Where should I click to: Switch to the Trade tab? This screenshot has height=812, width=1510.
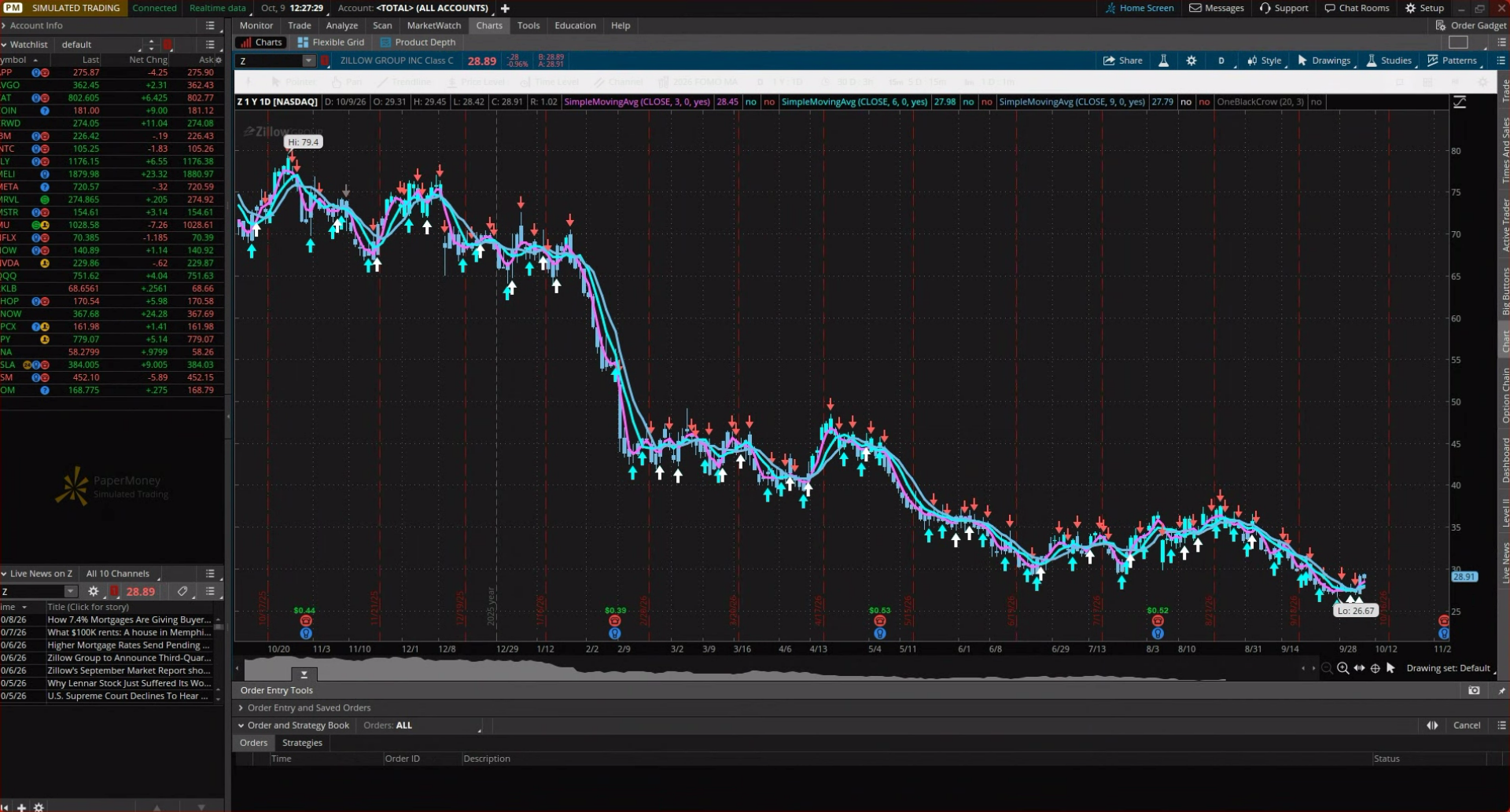coord(300,25)
